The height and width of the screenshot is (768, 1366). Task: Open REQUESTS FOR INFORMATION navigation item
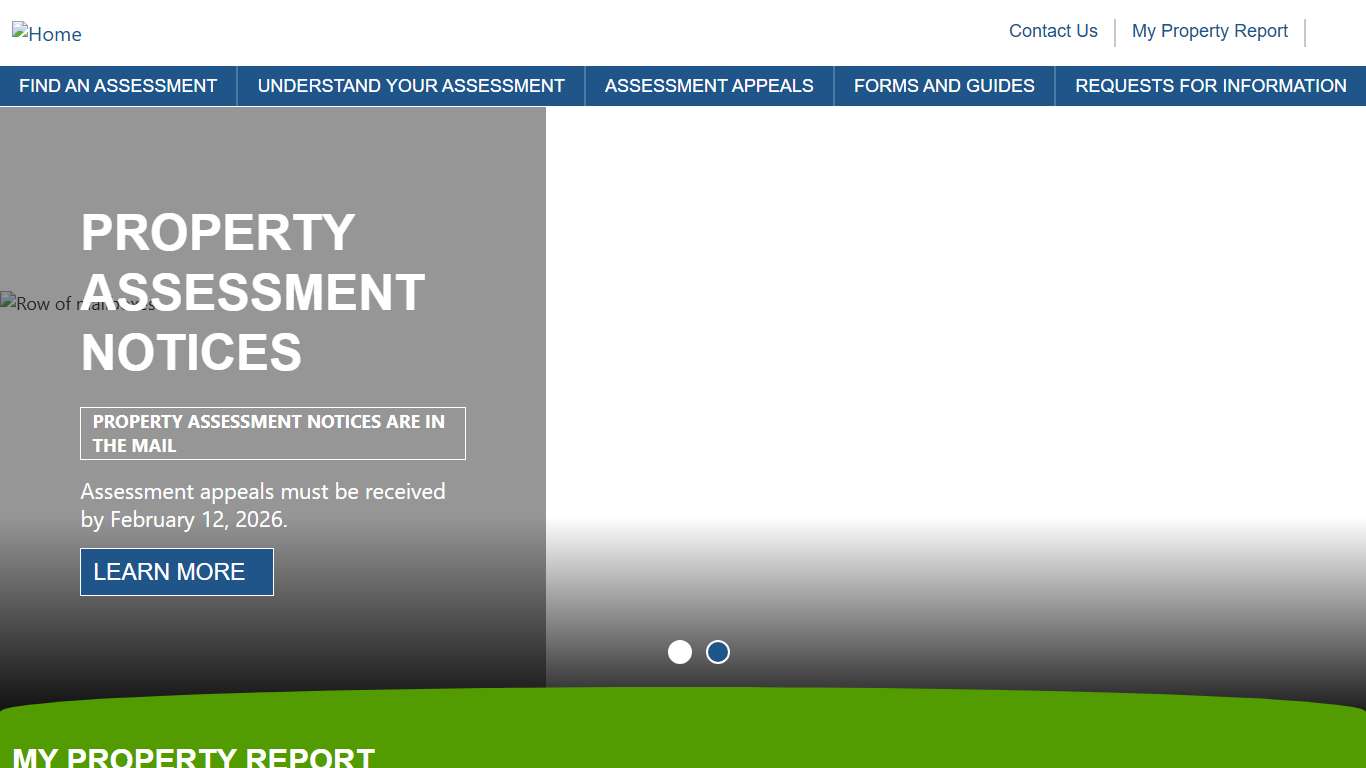click(1210, 86)
